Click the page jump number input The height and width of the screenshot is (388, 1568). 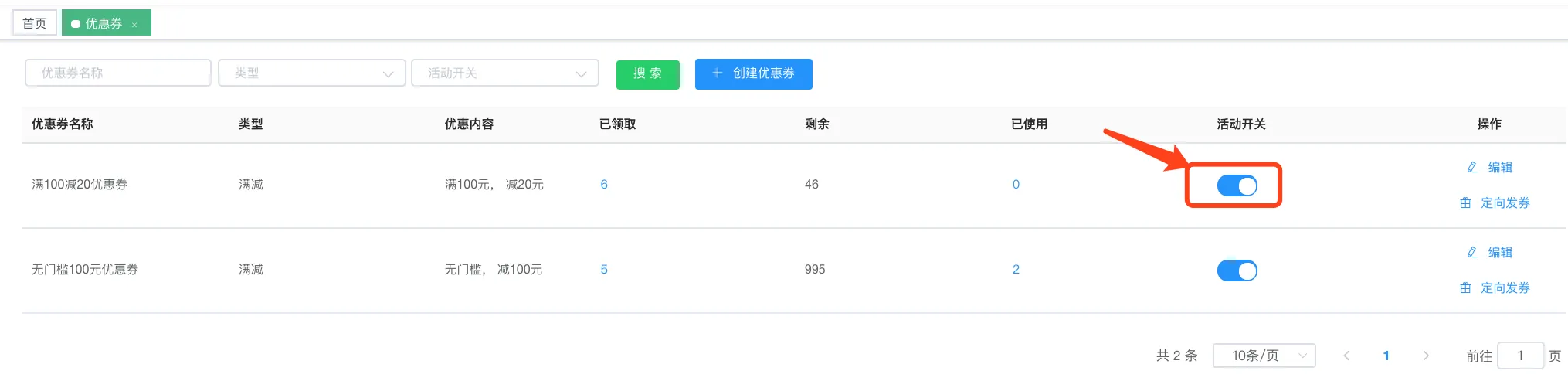1519,356
